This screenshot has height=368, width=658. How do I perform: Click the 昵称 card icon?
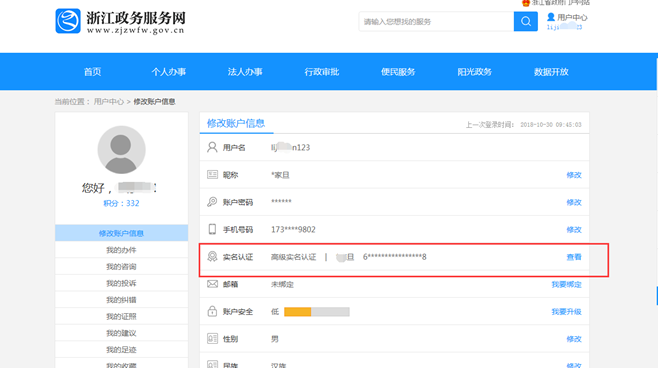coord(212,175)
